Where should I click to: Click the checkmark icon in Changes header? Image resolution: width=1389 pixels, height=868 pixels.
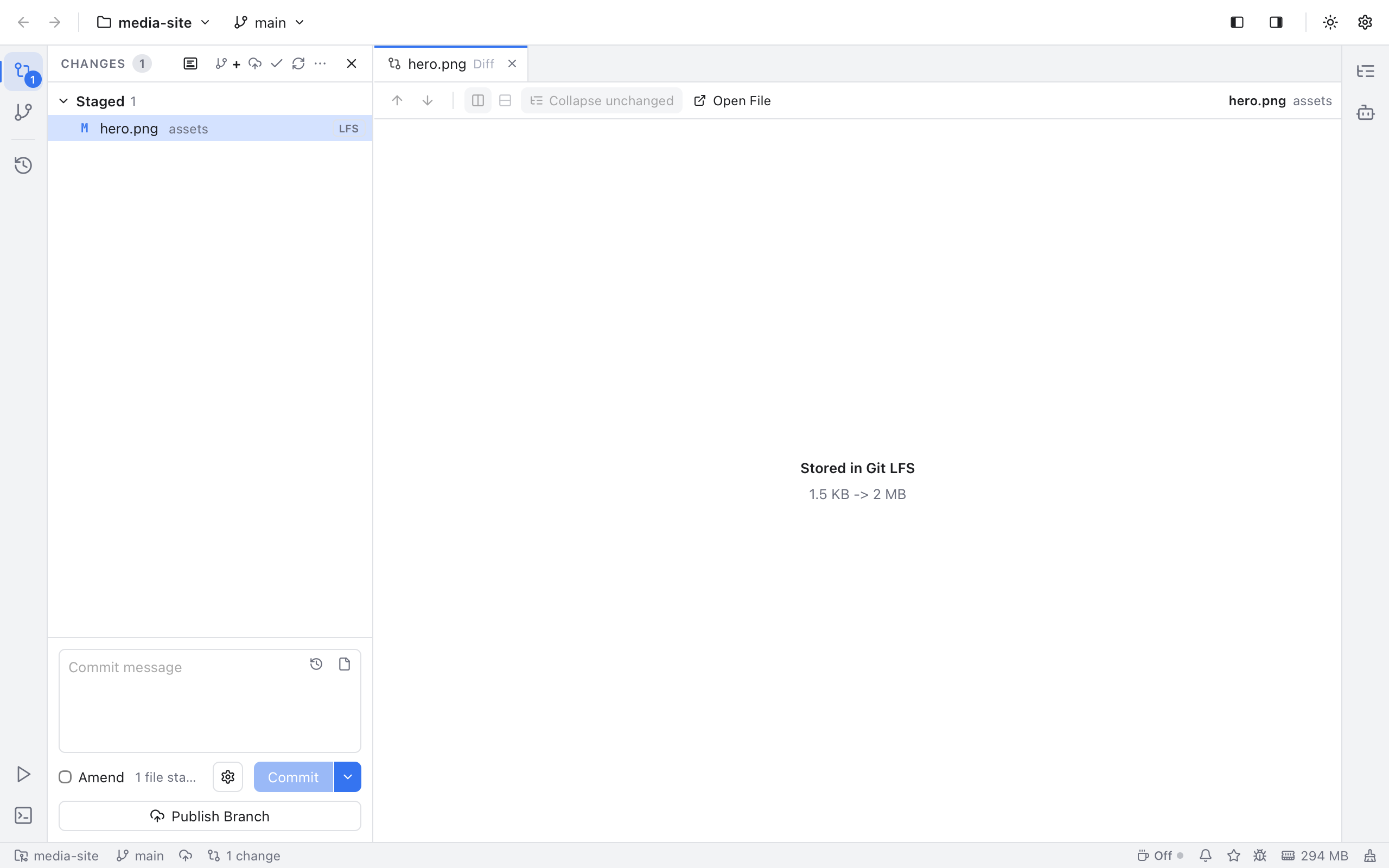pos(277,63)
